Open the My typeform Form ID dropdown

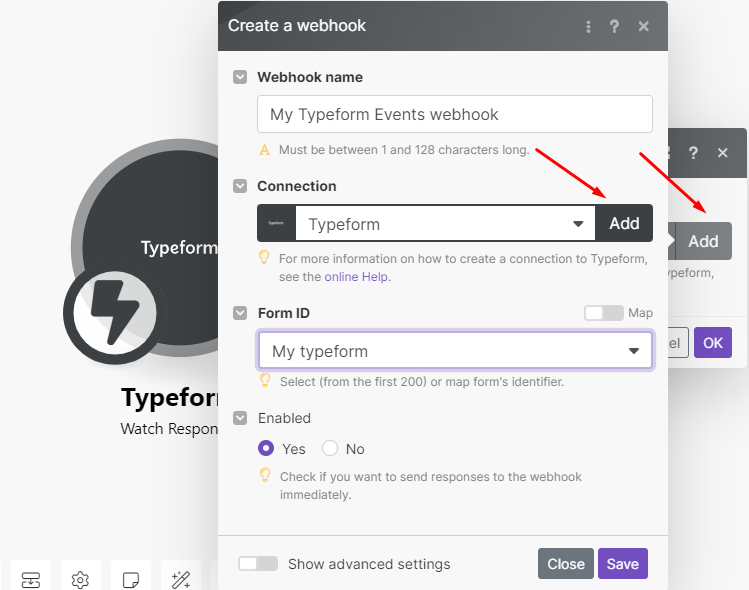(x=455, y=351)
